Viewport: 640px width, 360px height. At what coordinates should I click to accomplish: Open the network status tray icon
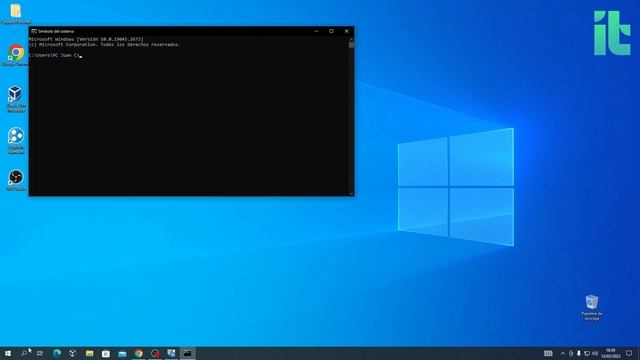tap(587, 353)
